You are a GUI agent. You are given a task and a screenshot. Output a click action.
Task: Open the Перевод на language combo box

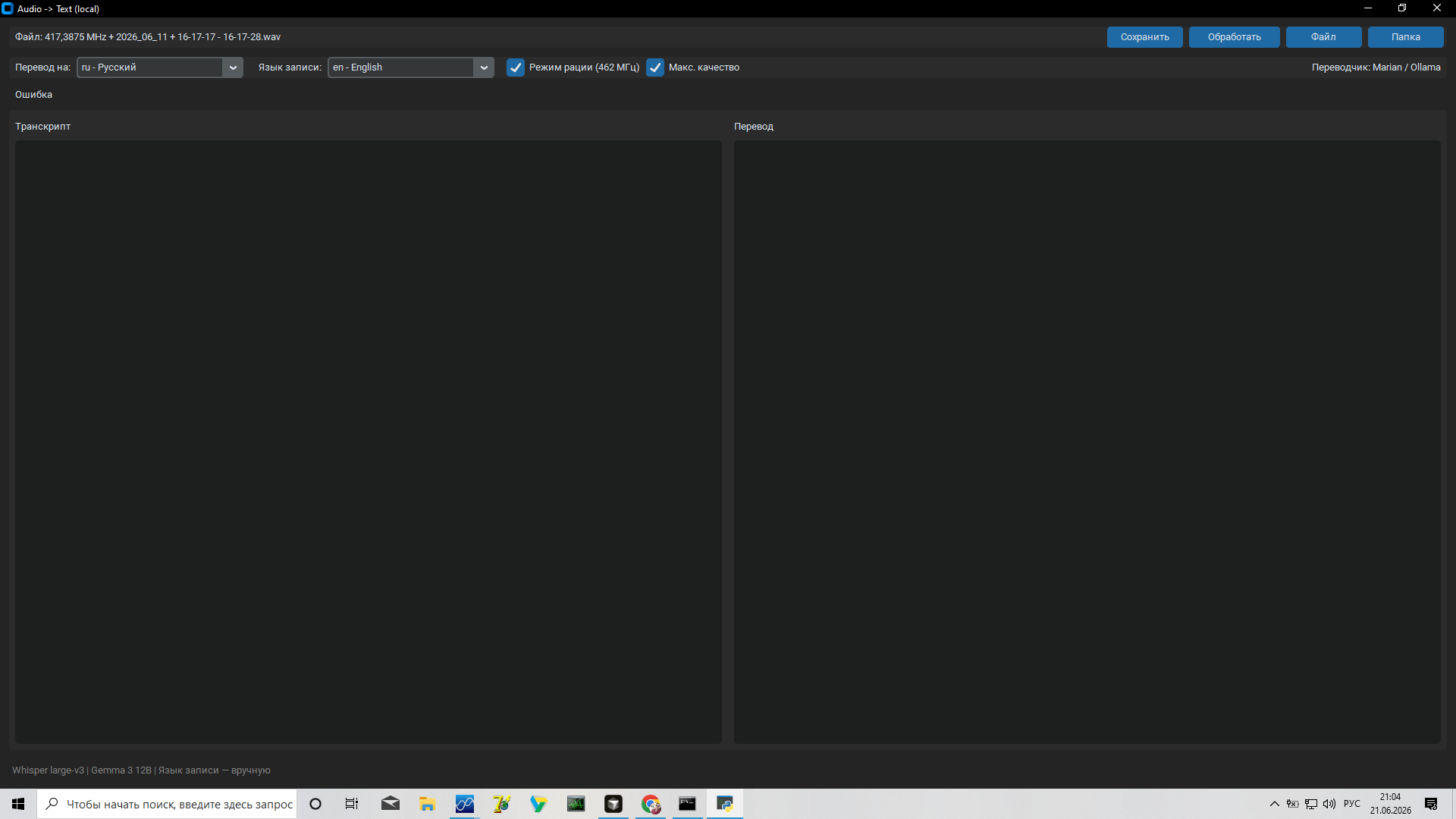click(160, 67)
